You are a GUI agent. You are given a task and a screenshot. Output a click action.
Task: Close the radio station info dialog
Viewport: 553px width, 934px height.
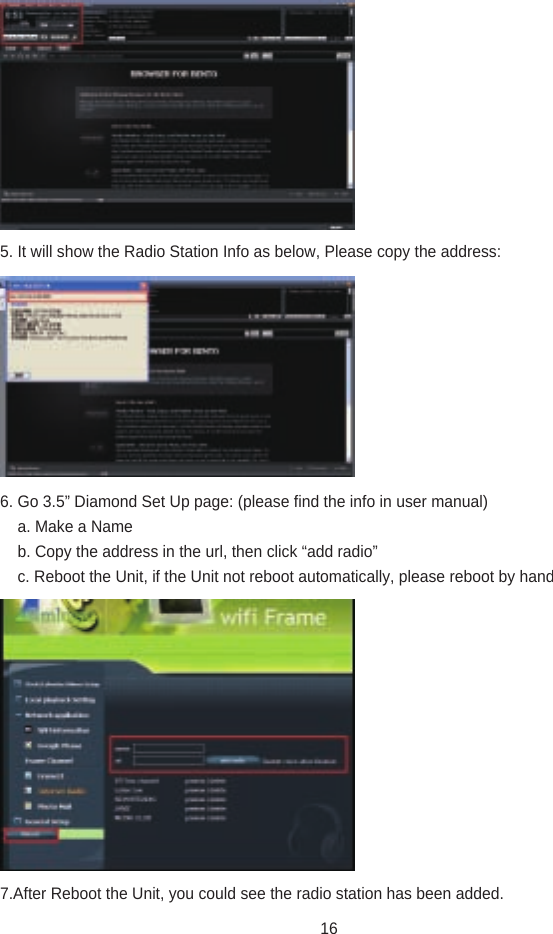tap(143, 286)
